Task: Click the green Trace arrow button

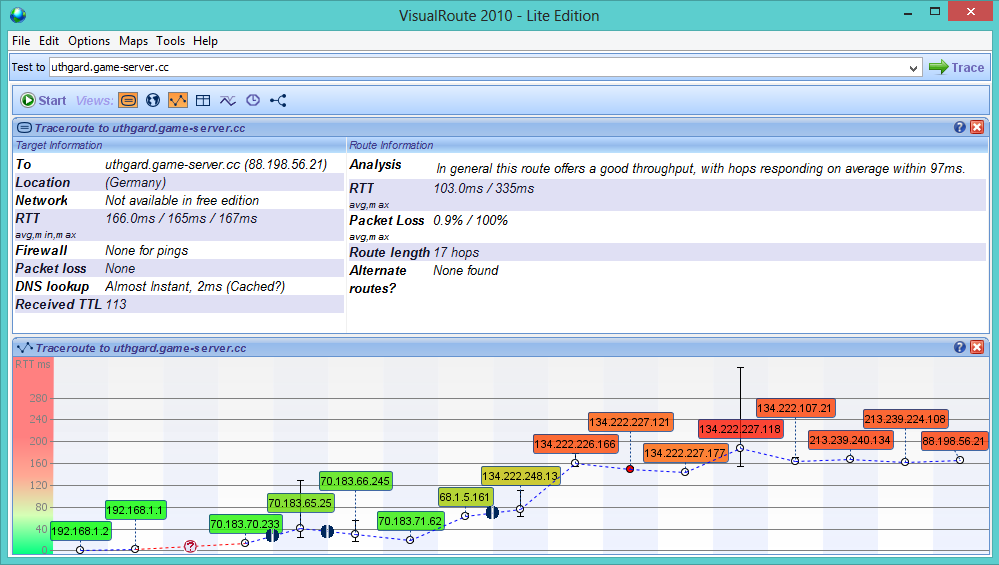Action: 956,67
